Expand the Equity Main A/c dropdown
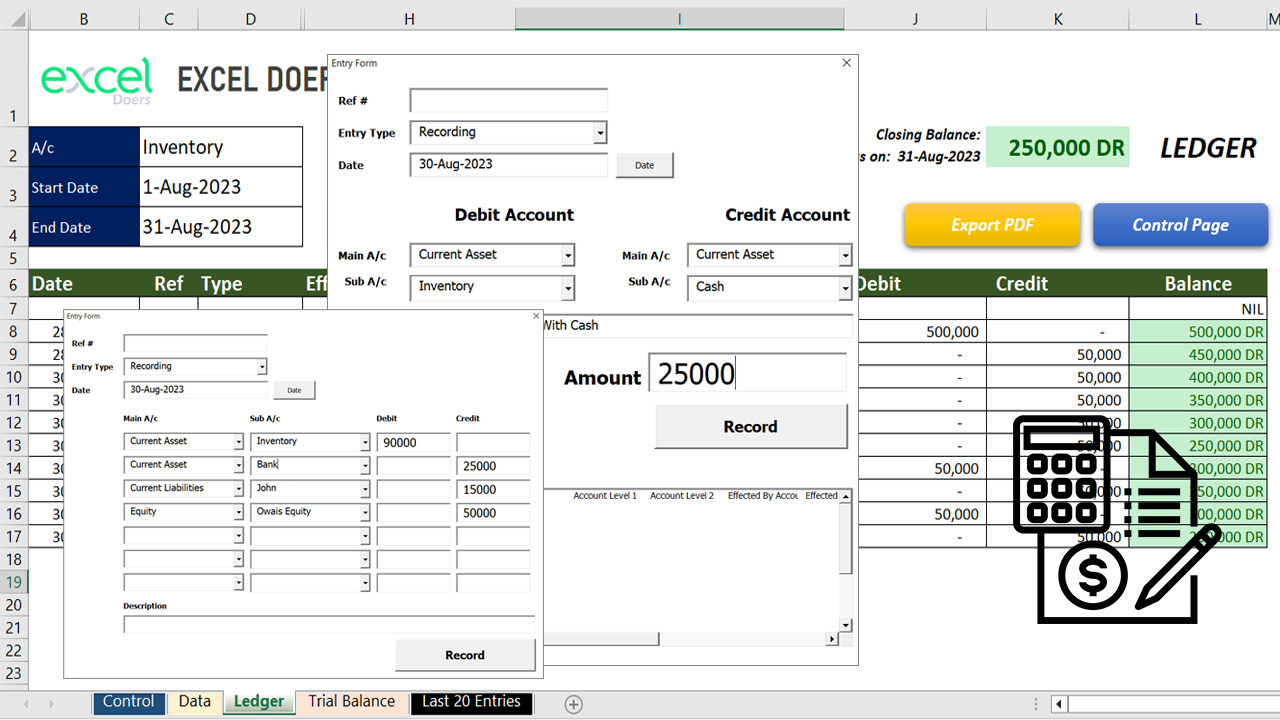This screenshot has width=1280, height=720. point(239,512)
